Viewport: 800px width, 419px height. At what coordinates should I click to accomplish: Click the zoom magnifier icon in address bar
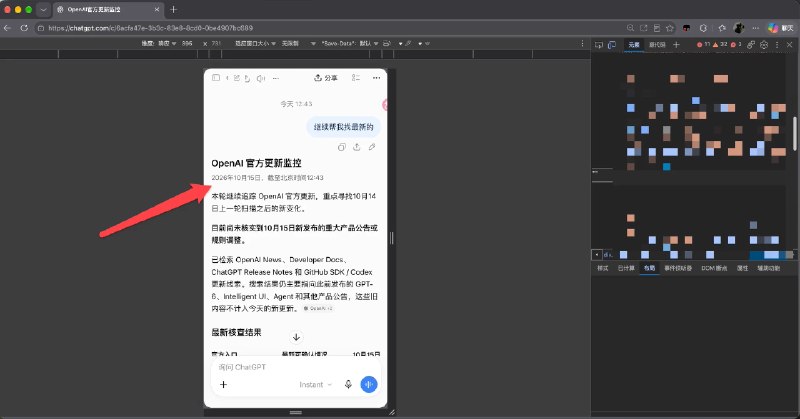631,28
